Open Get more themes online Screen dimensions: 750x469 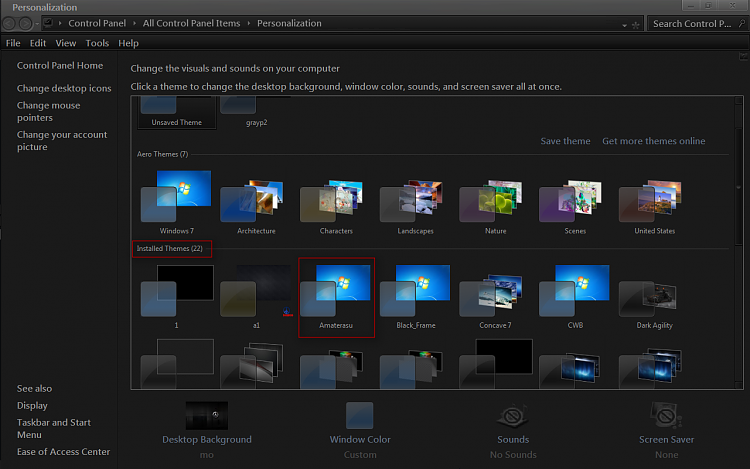(x=653, y=141)
